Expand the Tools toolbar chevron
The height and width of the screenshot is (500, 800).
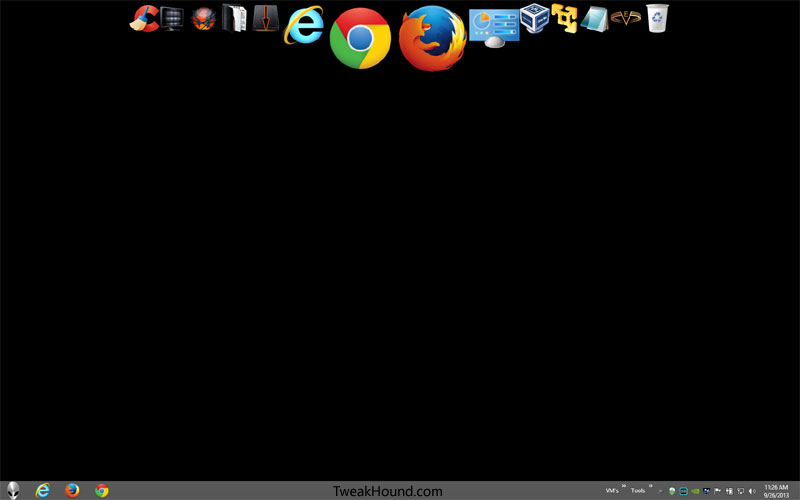pyautogui.click(x=650, y=486)
